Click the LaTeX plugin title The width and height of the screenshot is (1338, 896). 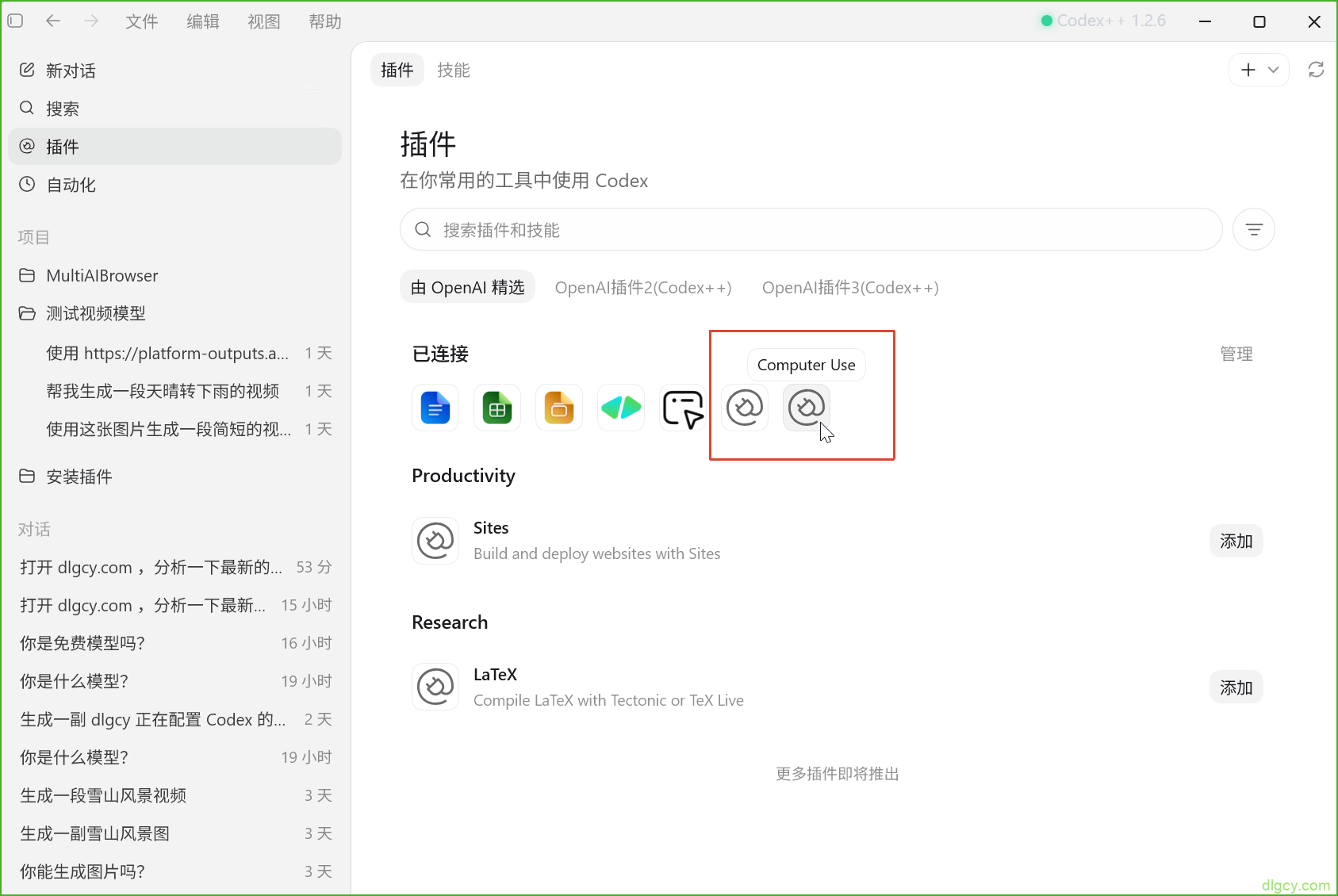point(495,675)
